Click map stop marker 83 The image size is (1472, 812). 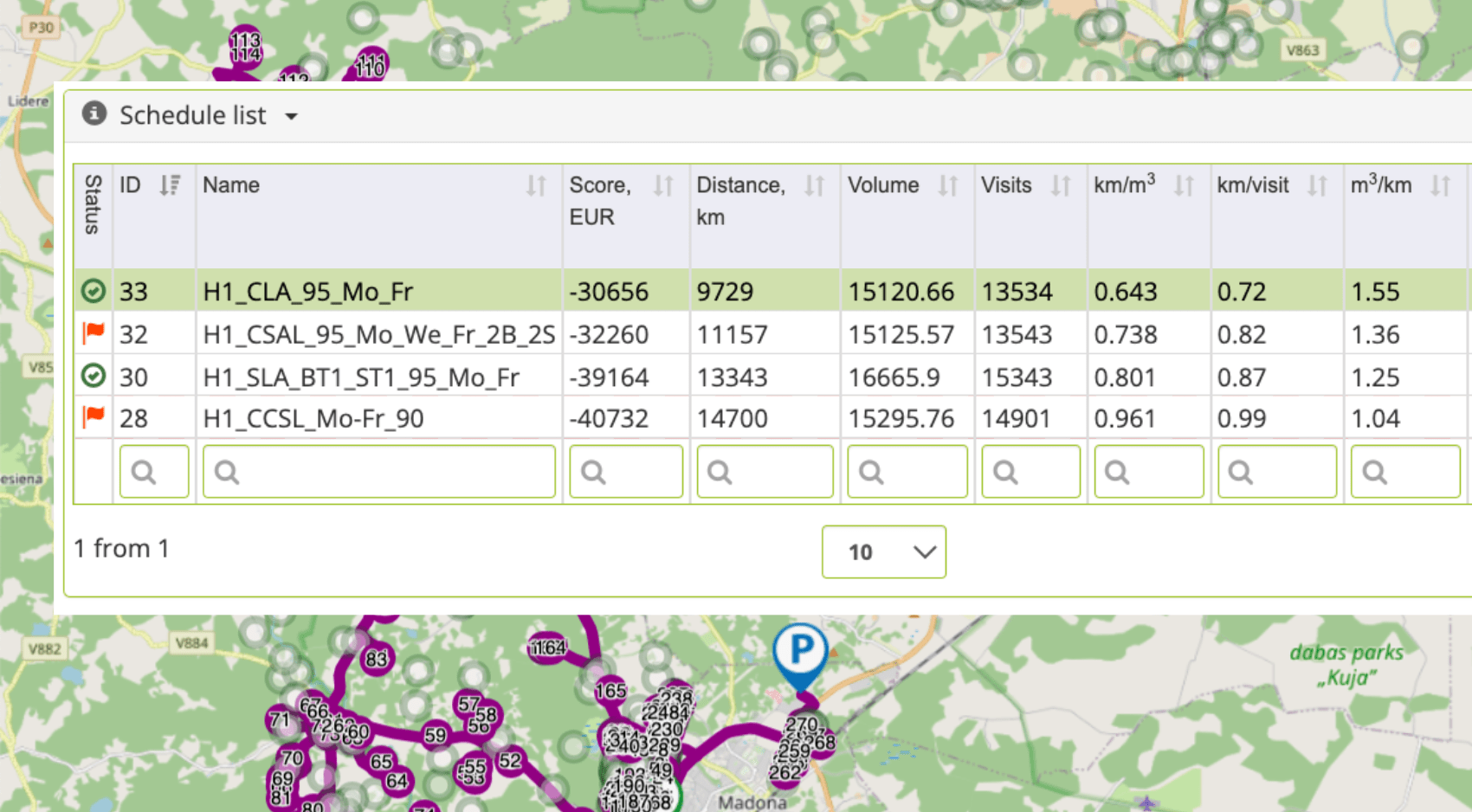coord(376,659)
